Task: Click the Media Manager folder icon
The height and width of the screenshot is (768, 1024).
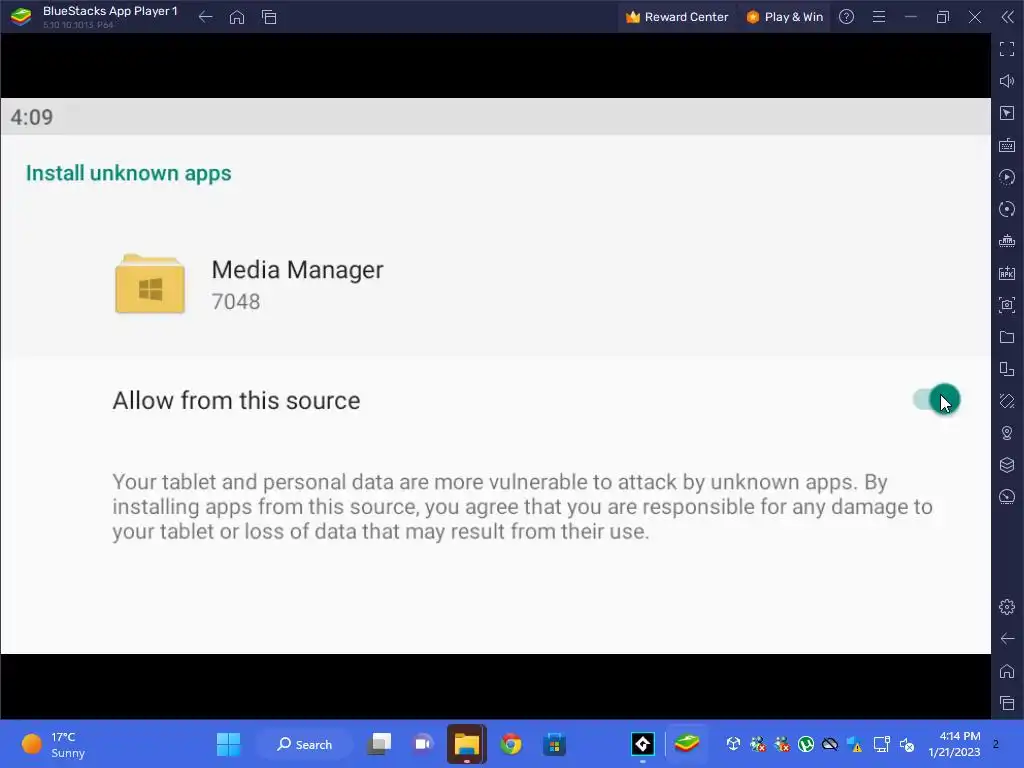Action: (150, 284)
